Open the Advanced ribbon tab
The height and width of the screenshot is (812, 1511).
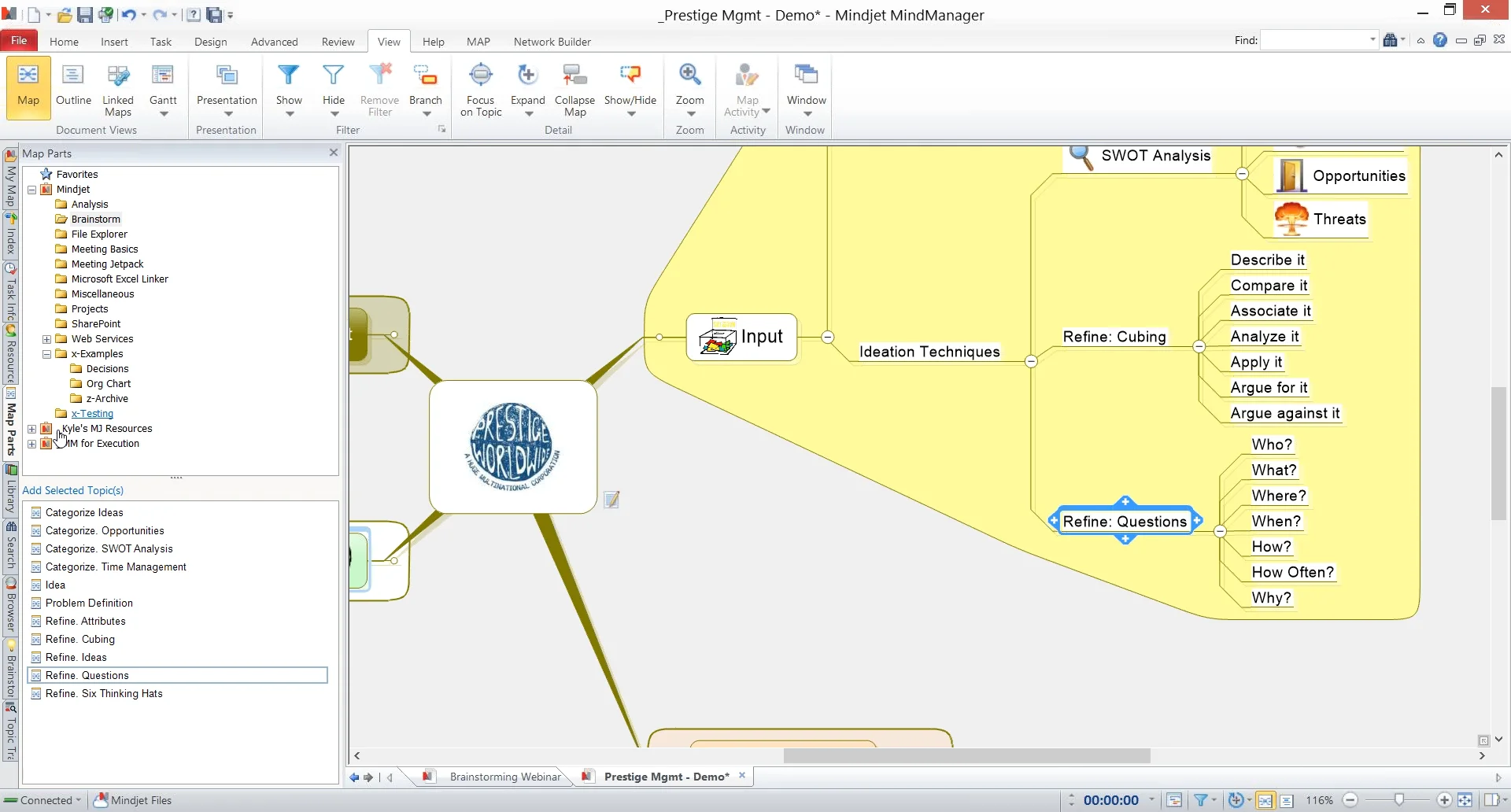coord(274,42)
